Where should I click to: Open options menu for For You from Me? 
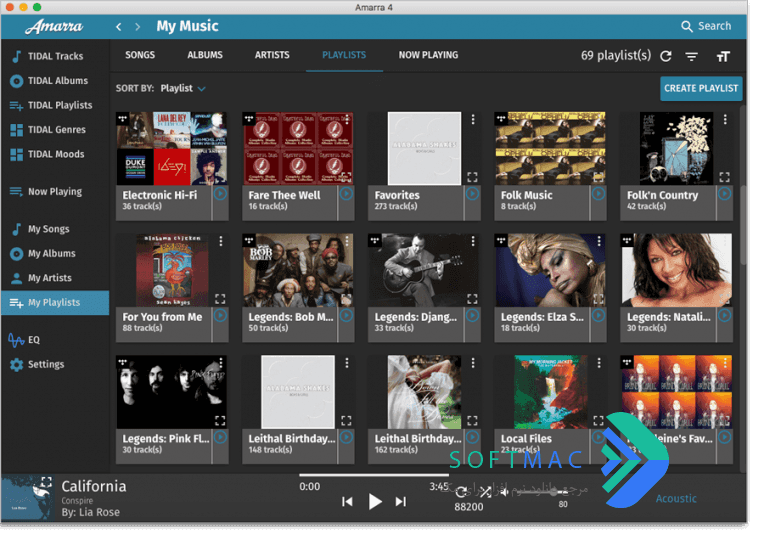coord(221,241)
